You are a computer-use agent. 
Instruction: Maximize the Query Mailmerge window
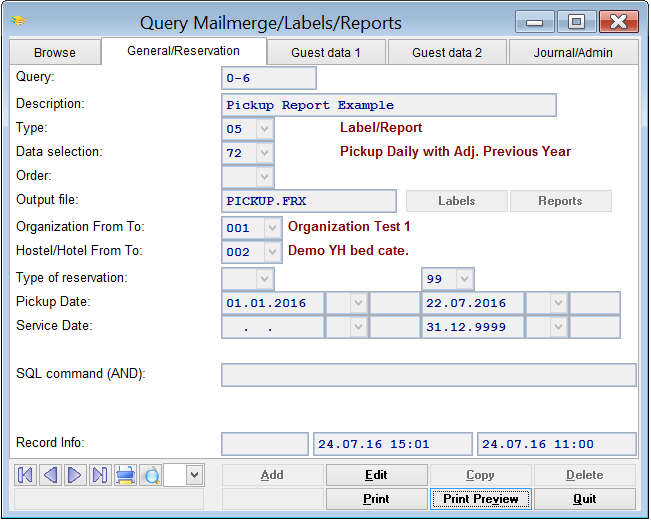(576, 22)
